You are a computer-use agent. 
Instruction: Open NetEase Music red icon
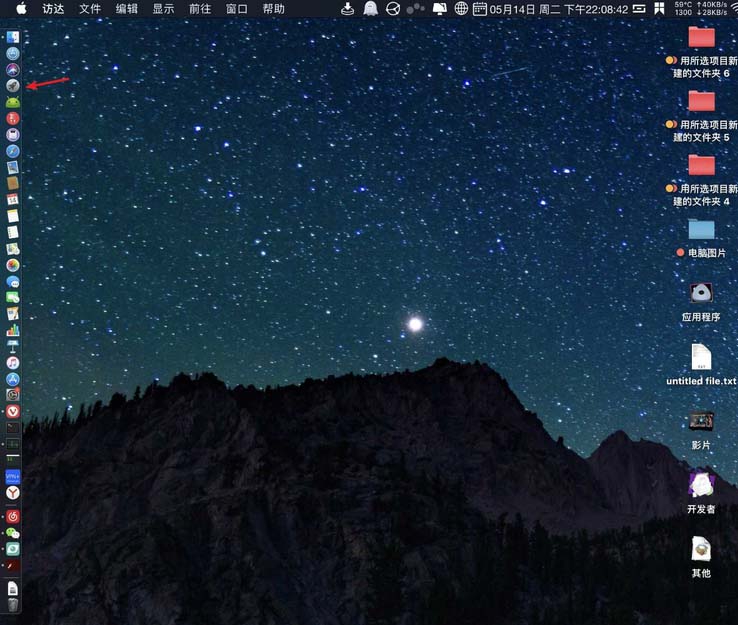13,517
